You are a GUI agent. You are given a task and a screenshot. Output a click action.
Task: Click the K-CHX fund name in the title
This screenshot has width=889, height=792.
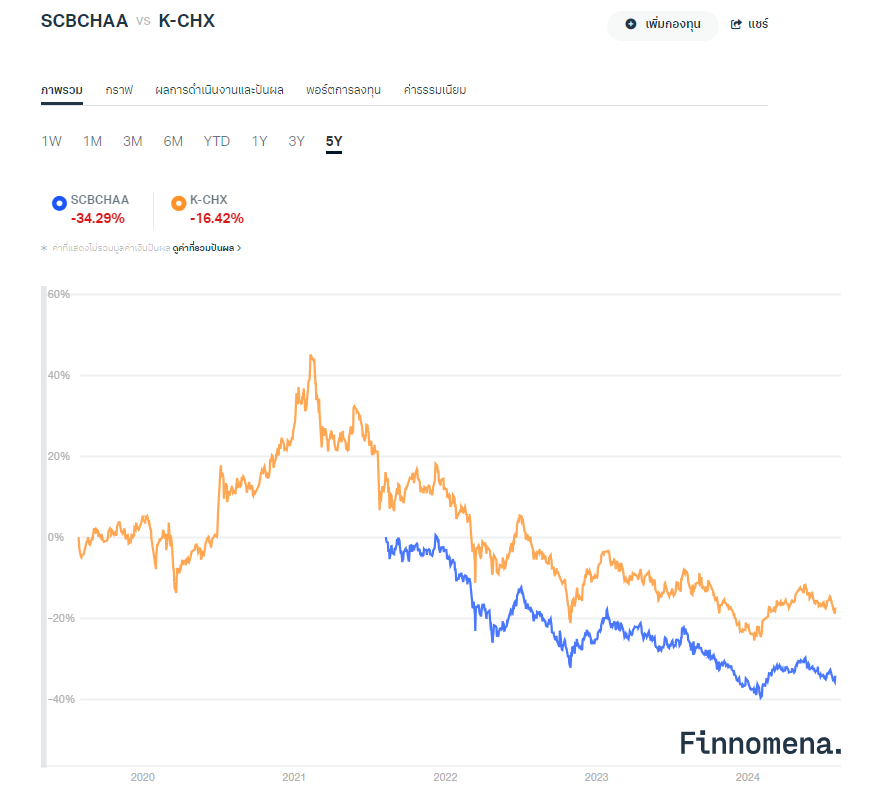[187, 21]
